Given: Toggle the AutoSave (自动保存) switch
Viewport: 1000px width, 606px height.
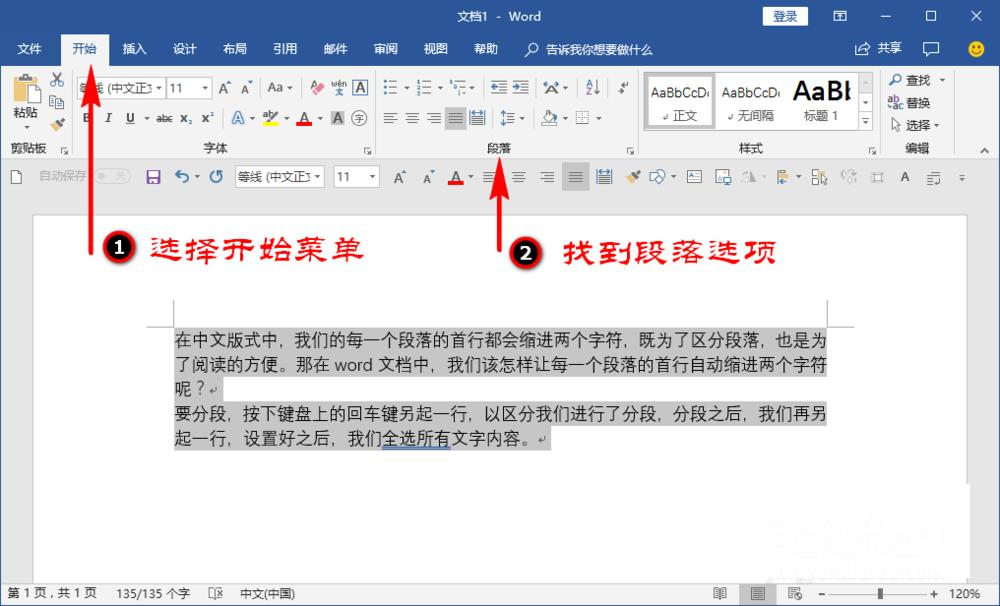Looking at the screenshot, I should tap(112, 176).
